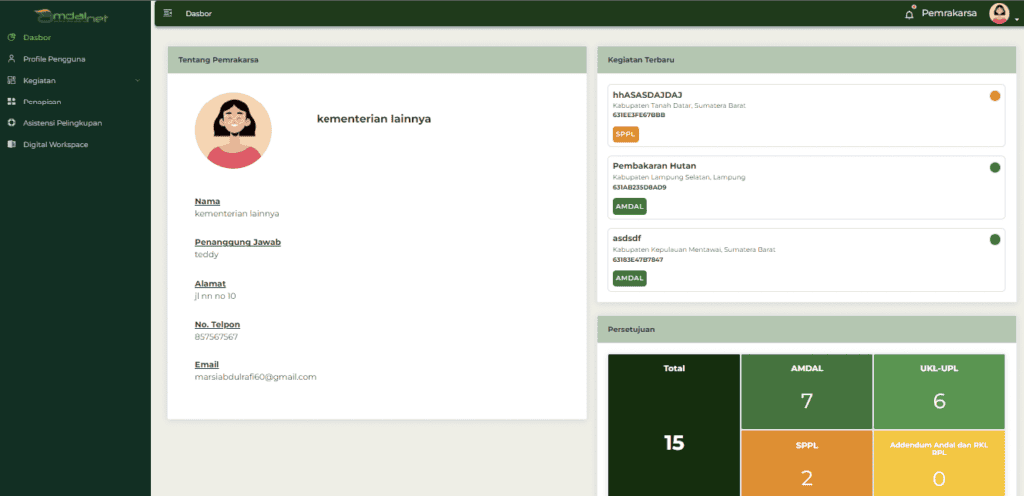
Task: Click the AMDAL badge under Pembakaran Hutan
Action: pos(629,206)
